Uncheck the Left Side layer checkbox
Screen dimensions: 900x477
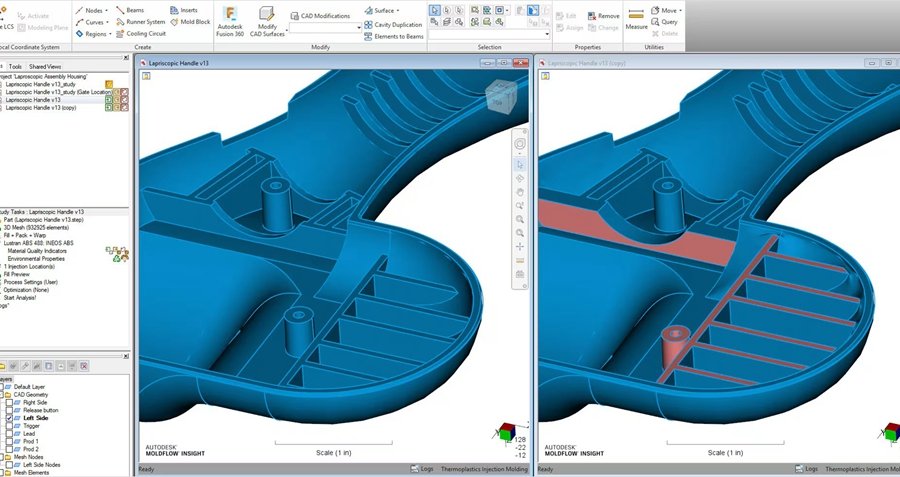[x=9, y=418]
